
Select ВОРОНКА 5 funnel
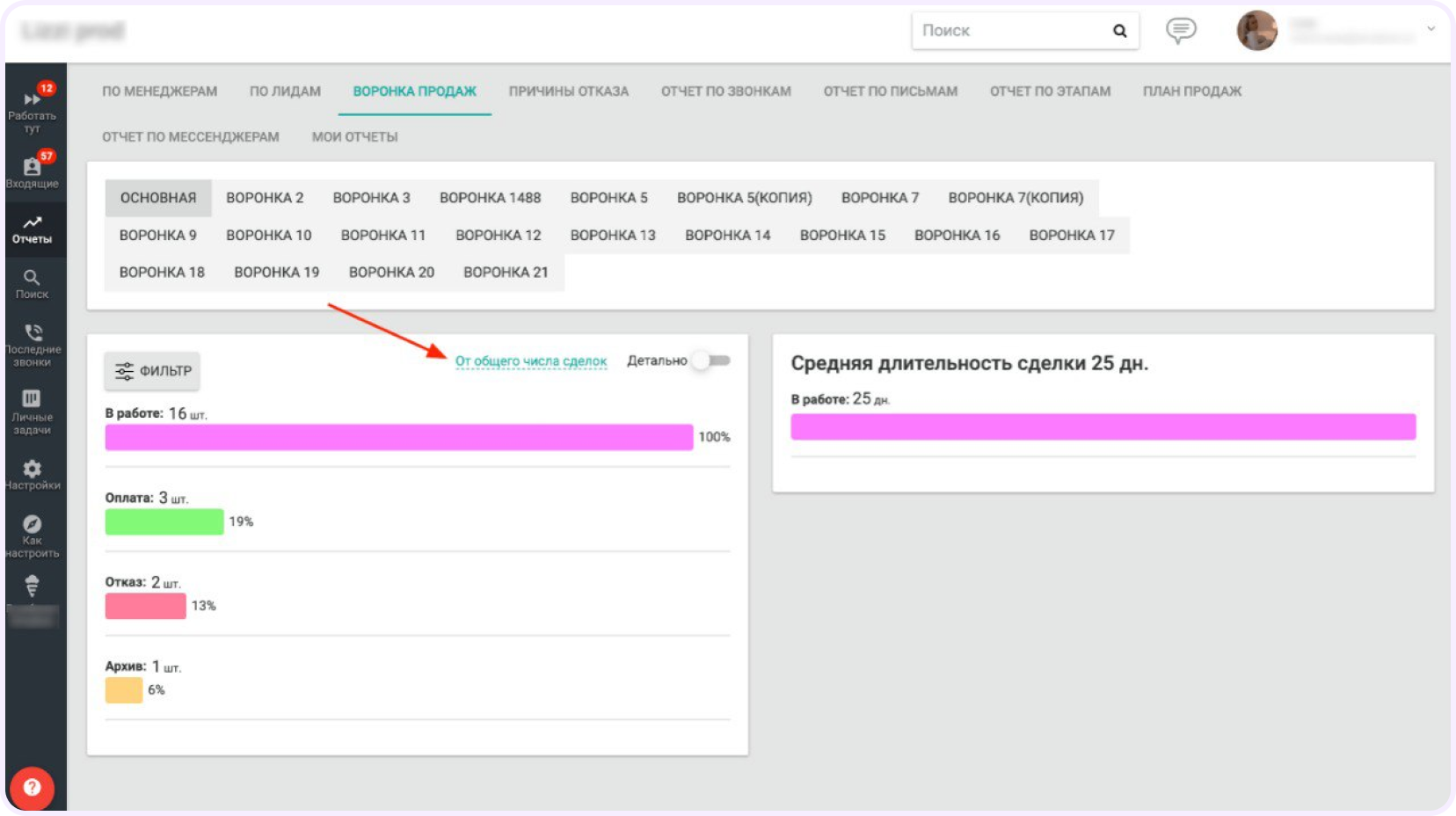(609, 198)
